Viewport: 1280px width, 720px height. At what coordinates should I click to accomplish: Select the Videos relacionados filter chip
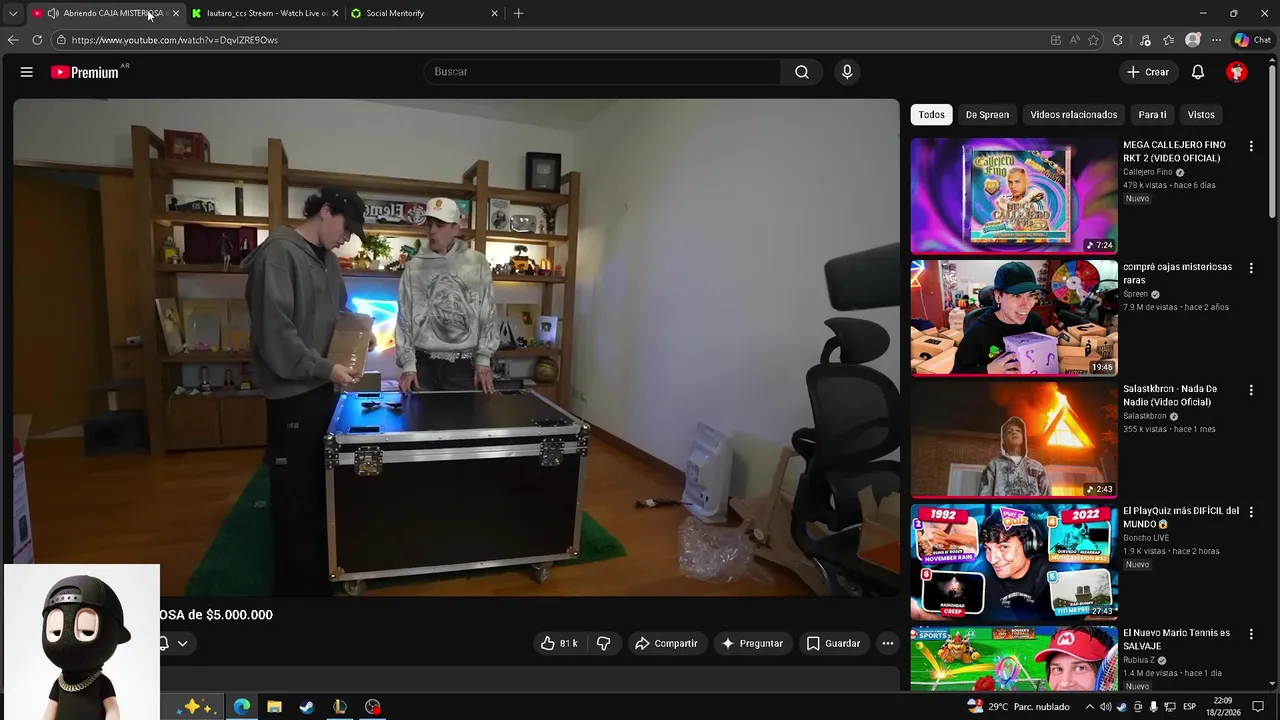click(1074, 115)
